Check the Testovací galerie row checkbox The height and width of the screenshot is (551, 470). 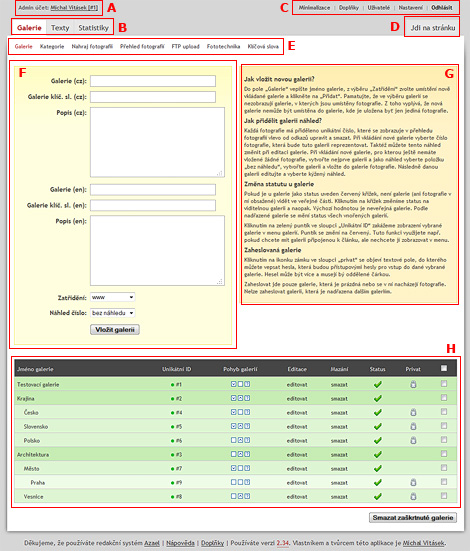[444, 384]
